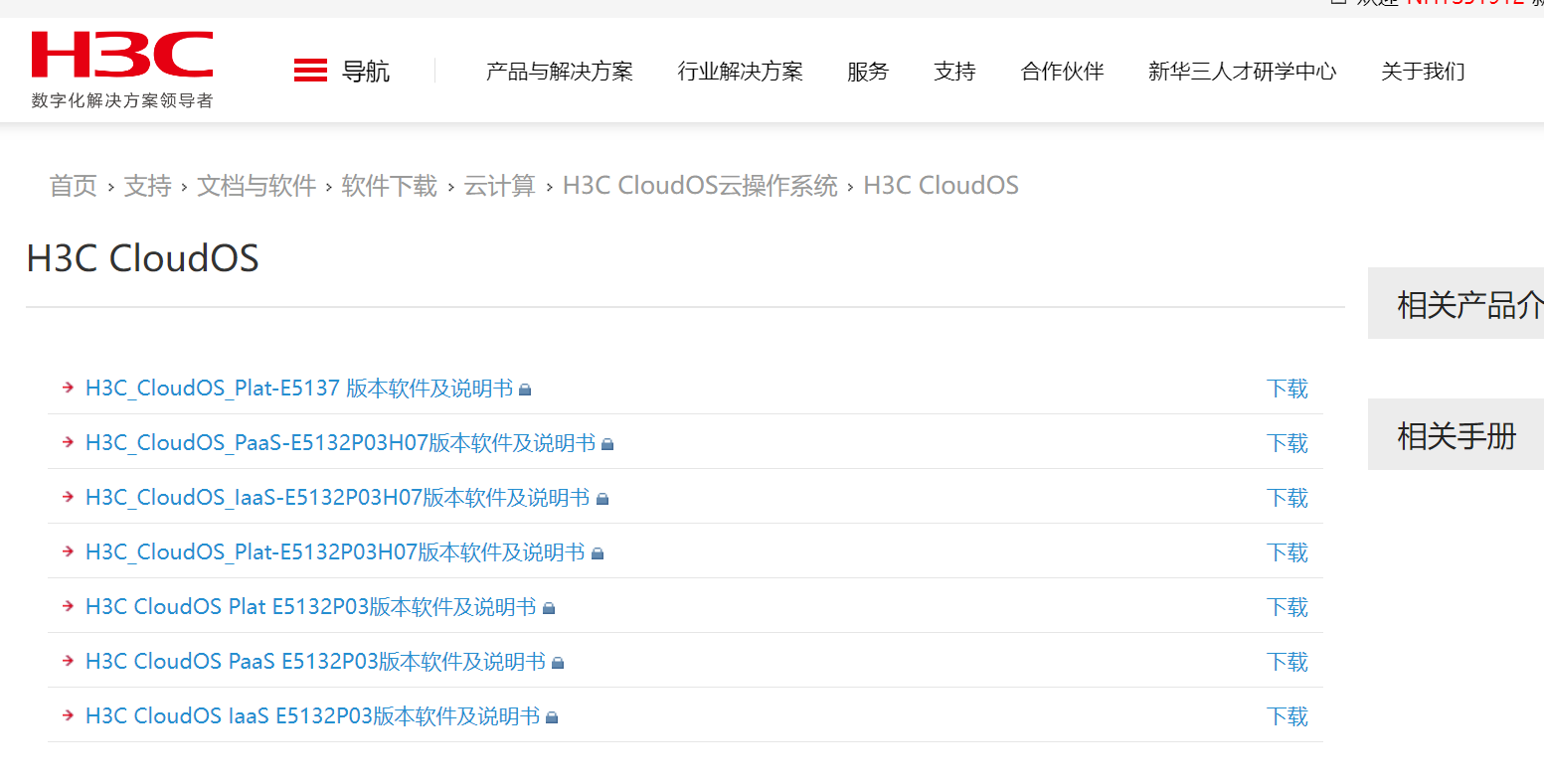Click 下载 for H3C_CloudOS_PaaS-E5132P03H07
The width and height of the screenshot is (1544, 784).
pyautogui.click(x=1287, y=443)
